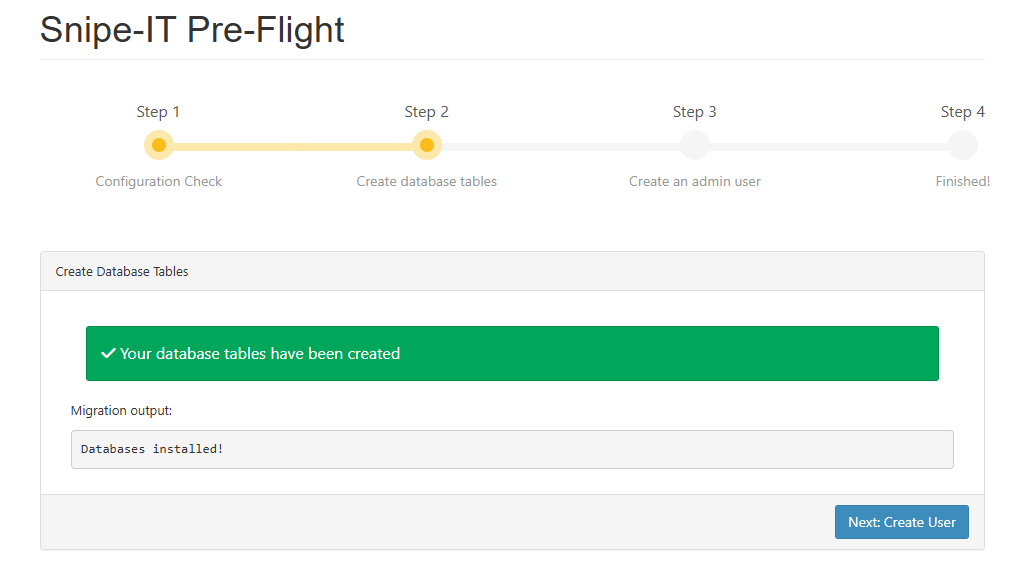Click the checkmark icon in green alert
Screen dimensions: 1030x571
coord(108,354)
